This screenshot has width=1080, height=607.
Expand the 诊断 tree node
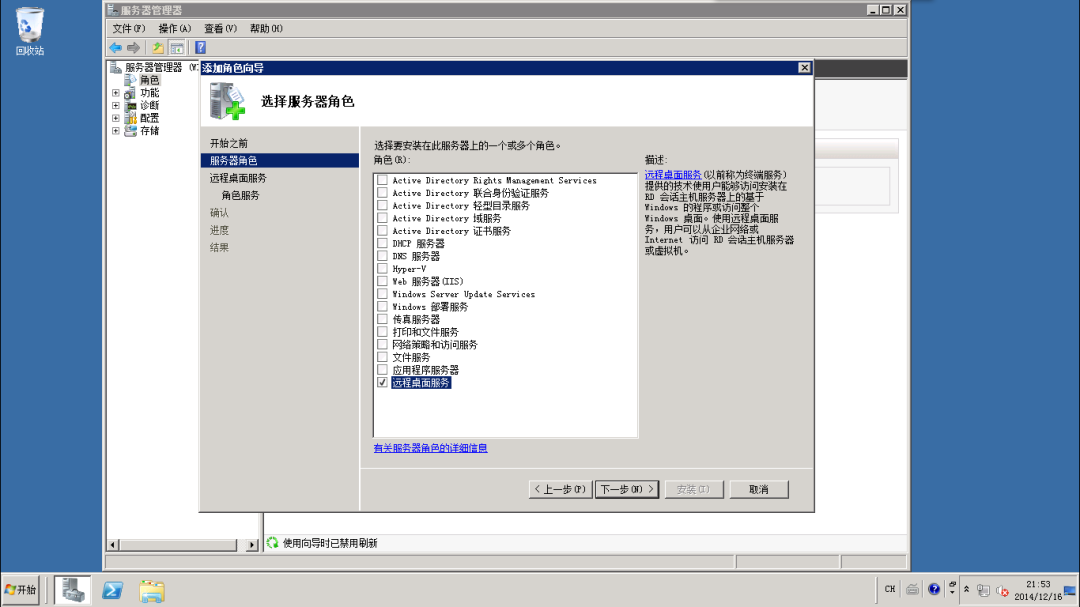pyautogui.click(x=116, y=105)
